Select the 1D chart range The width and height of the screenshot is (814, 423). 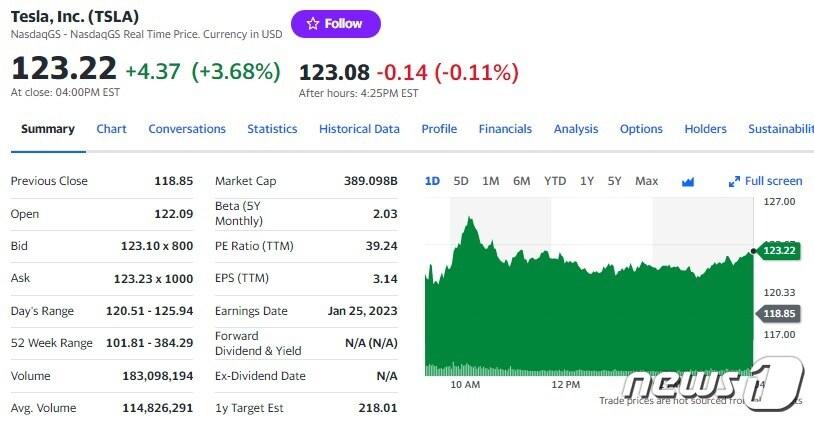coord(432,181)
